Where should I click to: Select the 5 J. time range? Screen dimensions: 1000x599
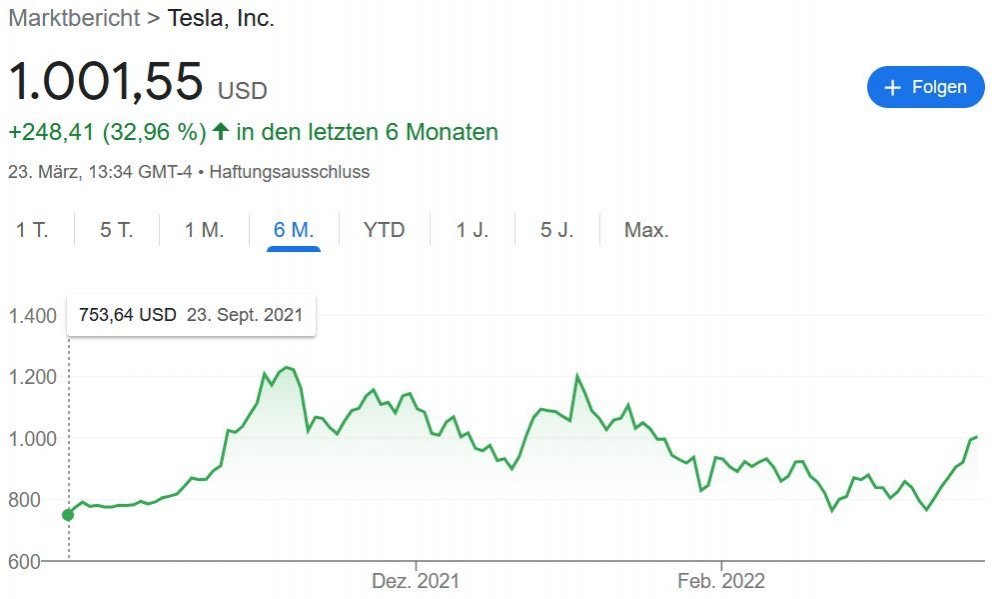(x=557, y=230)
